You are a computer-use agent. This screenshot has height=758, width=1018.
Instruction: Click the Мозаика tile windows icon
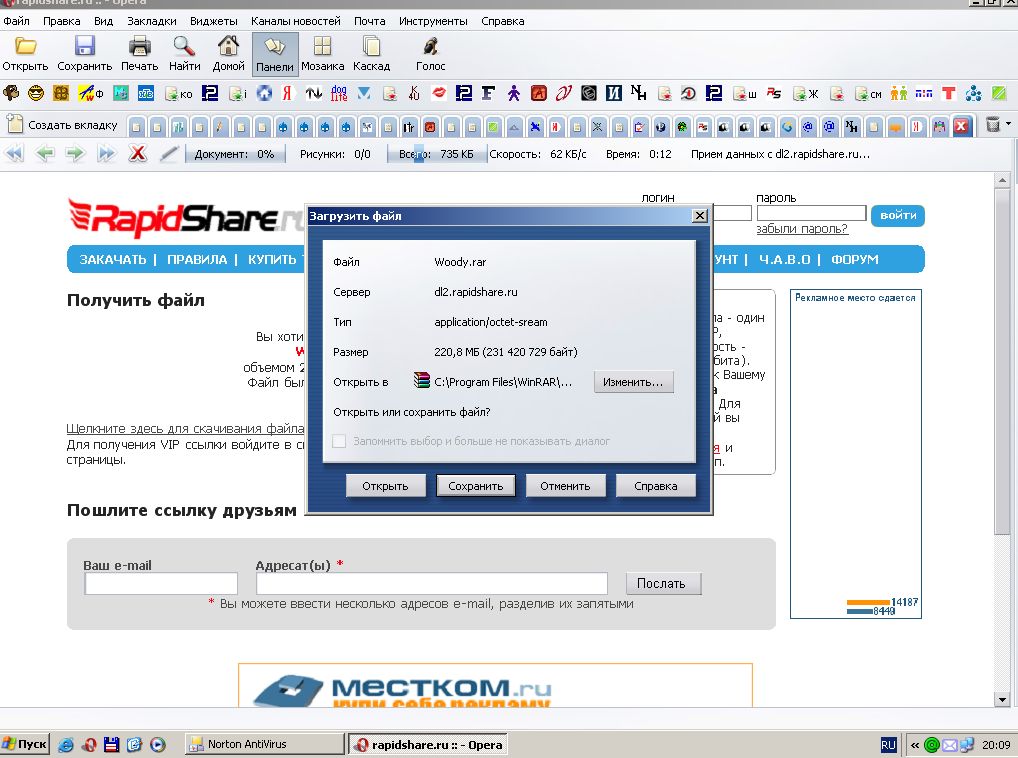pyautogui.click(x=323, y=46)
